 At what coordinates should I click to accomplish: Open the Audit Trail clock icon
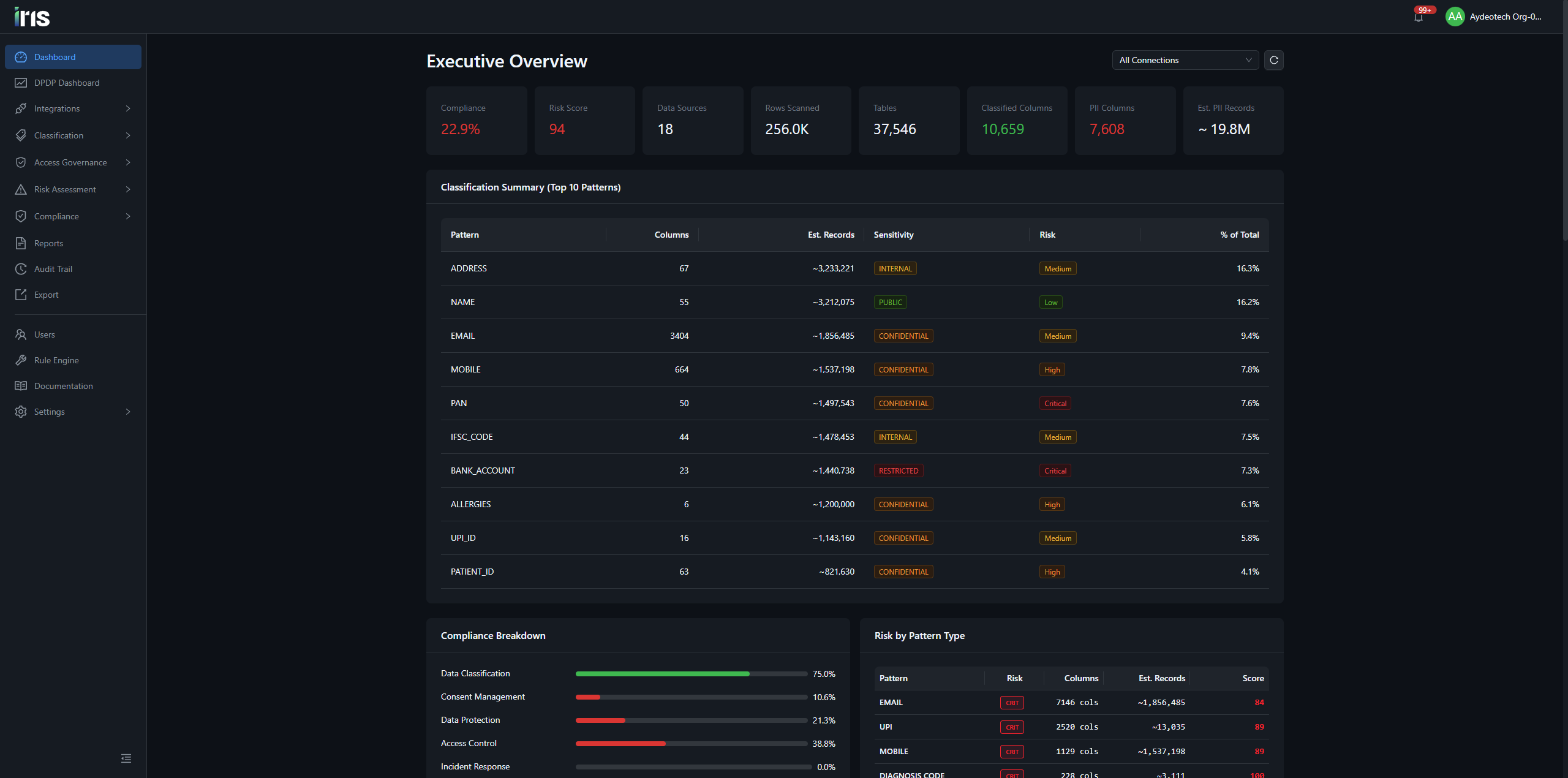coord(21,269)
